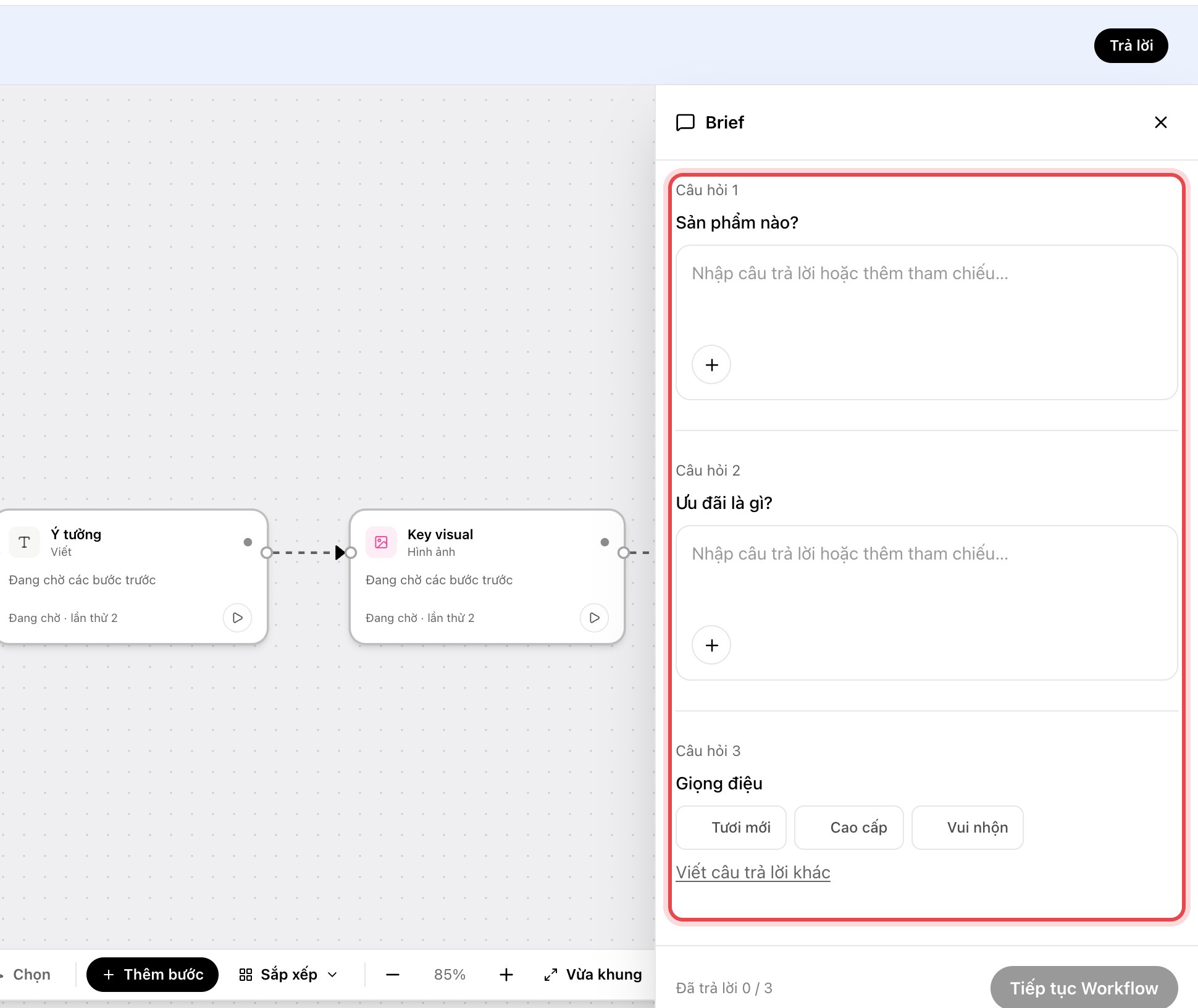Add reference to Sản phẩm nào answer
This screenshot has width=1198, height=1008.
(711, 365)
